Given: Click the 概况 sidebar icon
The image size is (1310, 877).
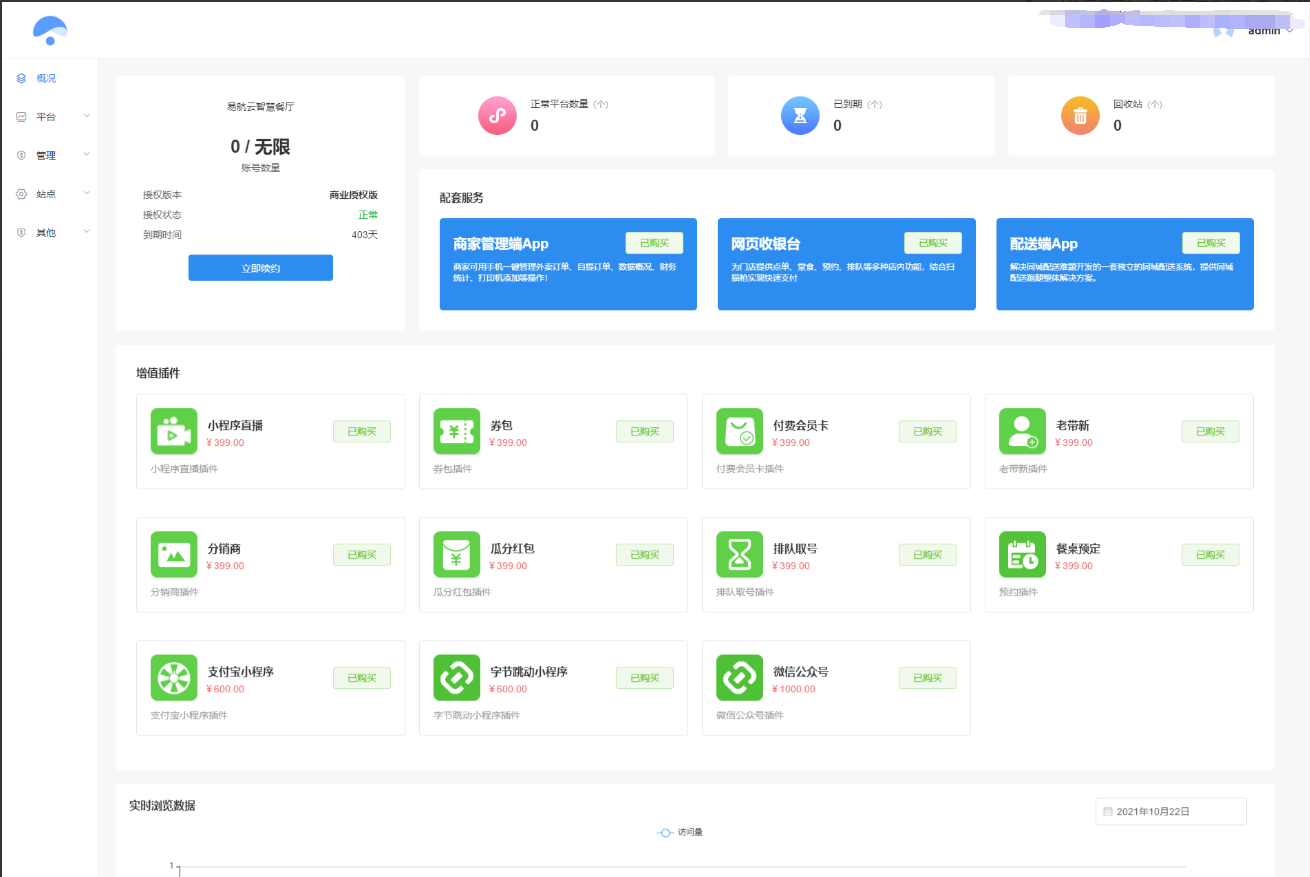Looking at the screenshot, I should click(21, 78).
